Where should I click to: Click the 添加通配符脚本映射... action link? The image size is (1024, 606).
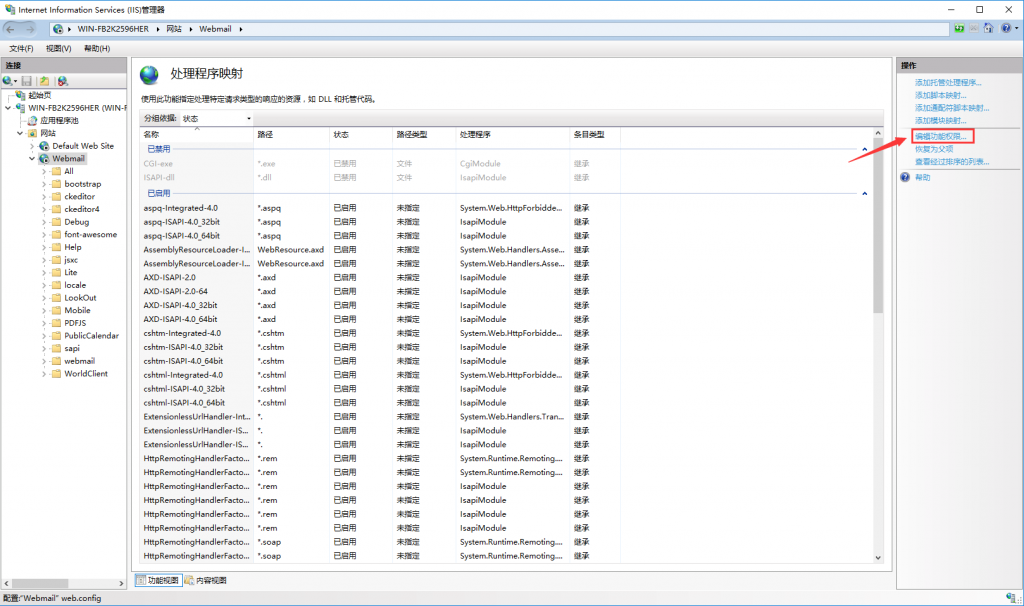[x=952, y=108]
